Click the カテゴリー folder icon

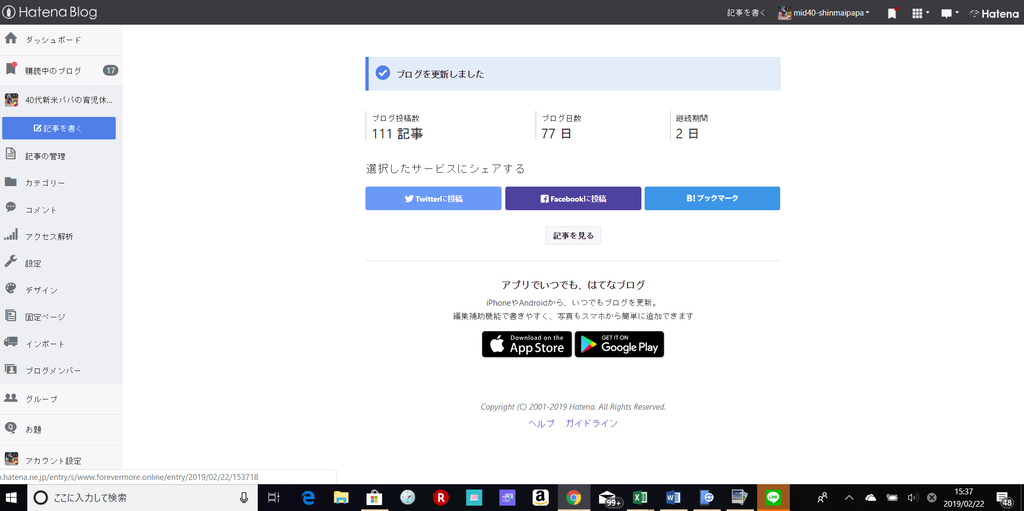tap(10, 182)
